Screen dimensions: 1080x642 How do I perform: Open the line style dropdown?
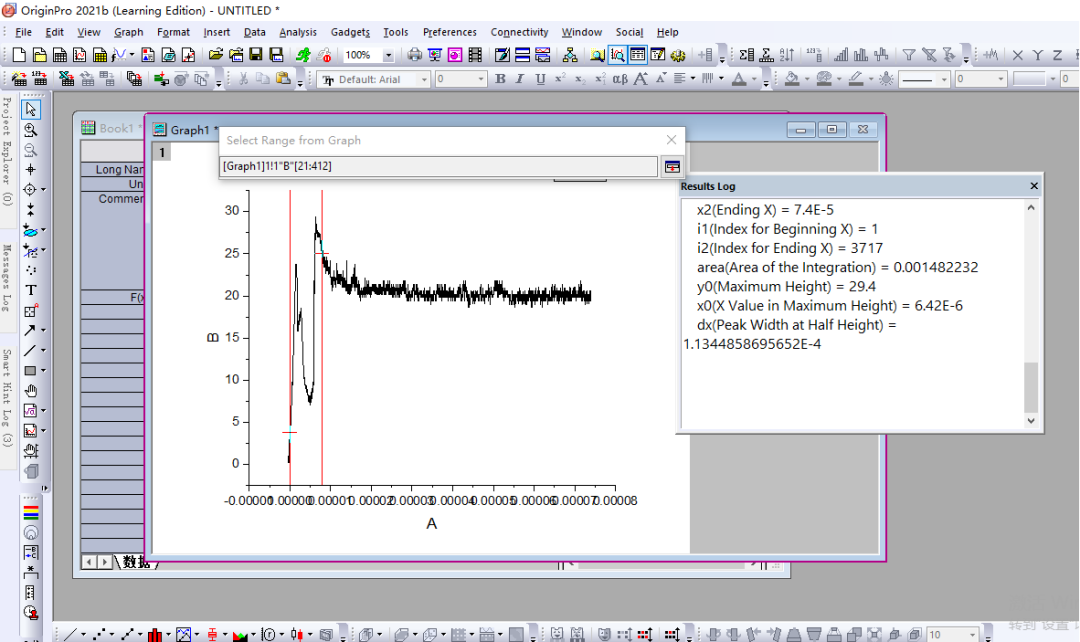[x=942, y=79]
